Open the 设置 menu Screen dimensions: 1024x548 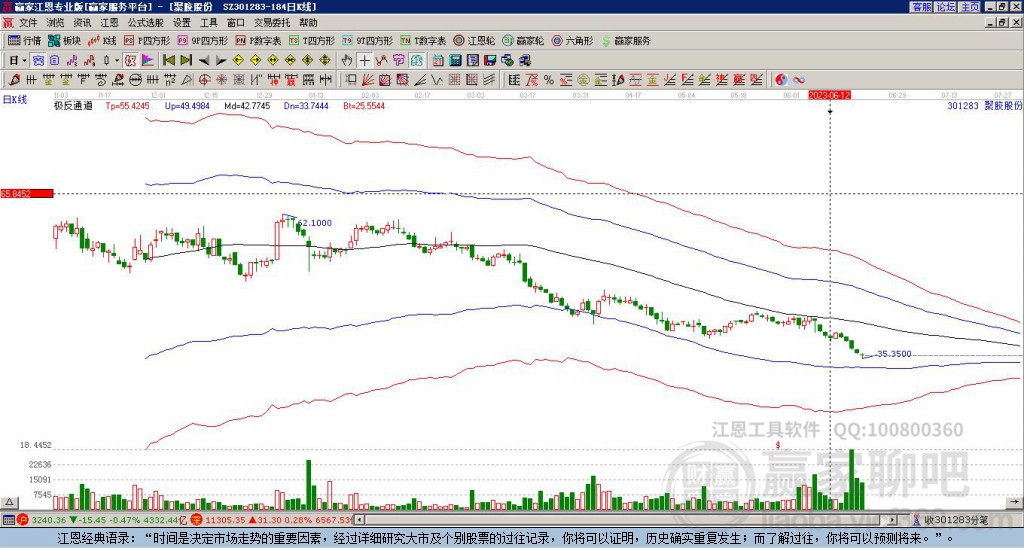(x=182, y=23)
